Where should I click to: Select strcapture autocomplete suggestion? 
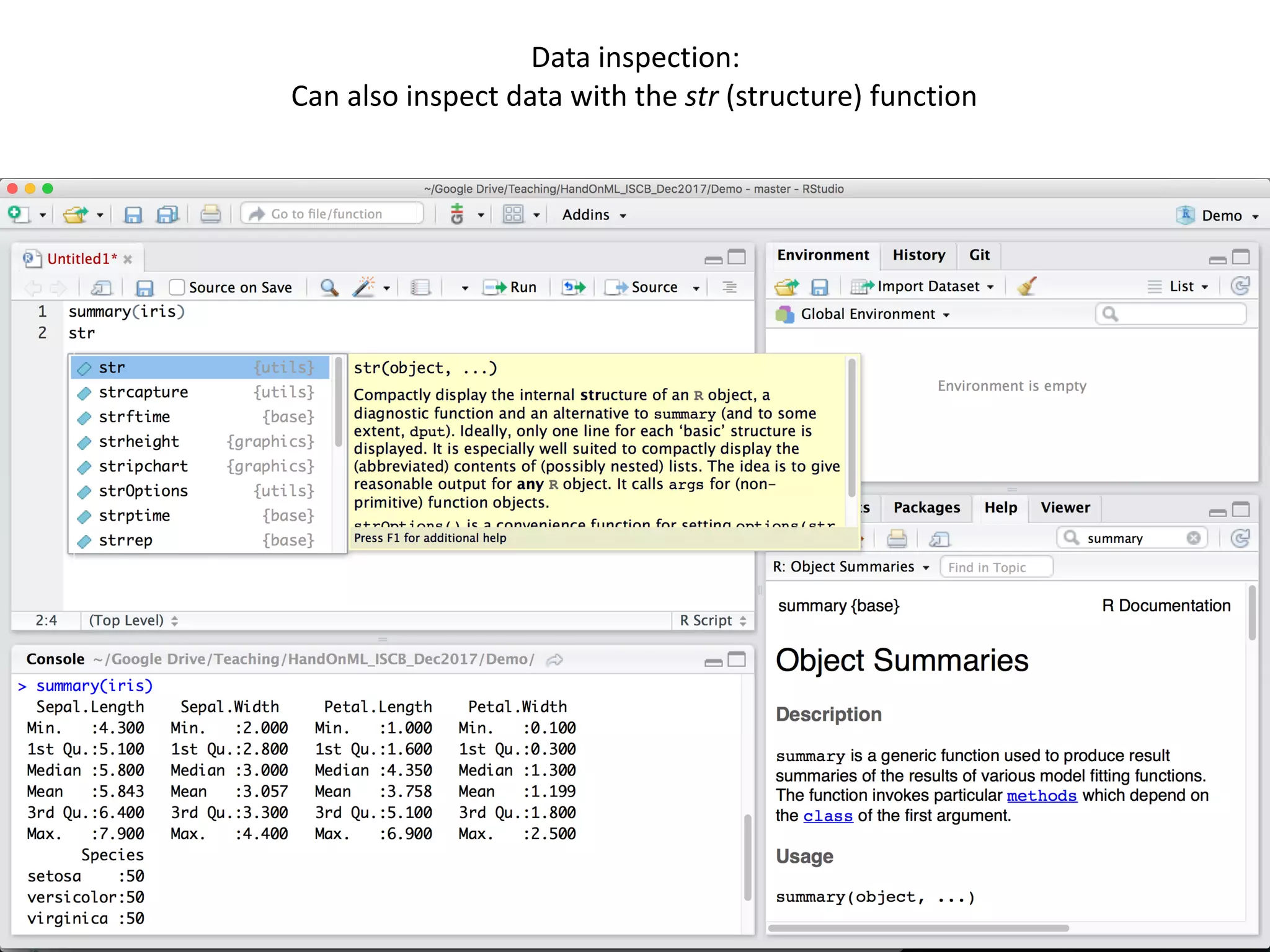tap(200, 392)
